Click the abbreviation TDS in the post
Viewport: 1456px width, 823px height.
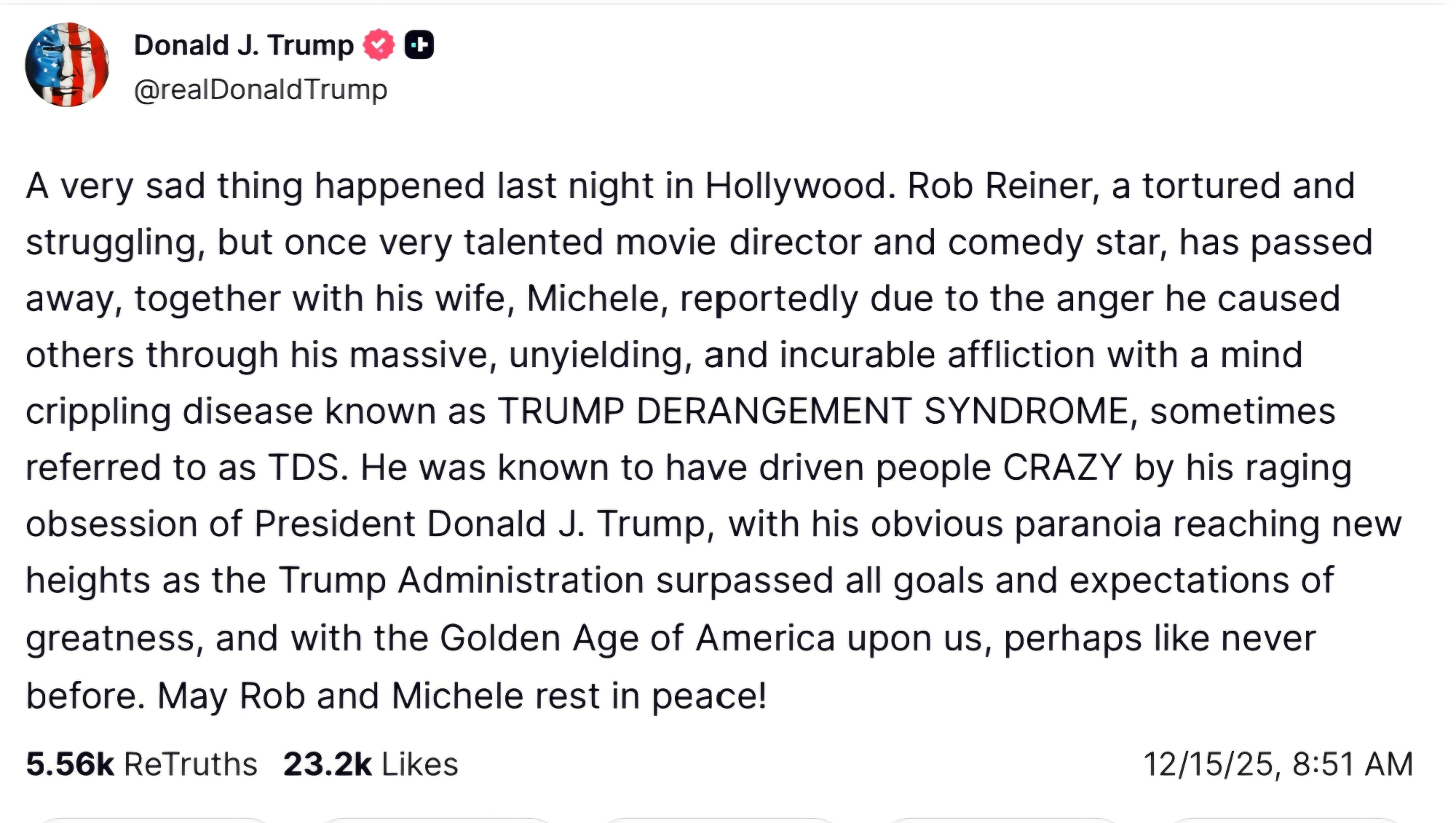click(304, 468)
